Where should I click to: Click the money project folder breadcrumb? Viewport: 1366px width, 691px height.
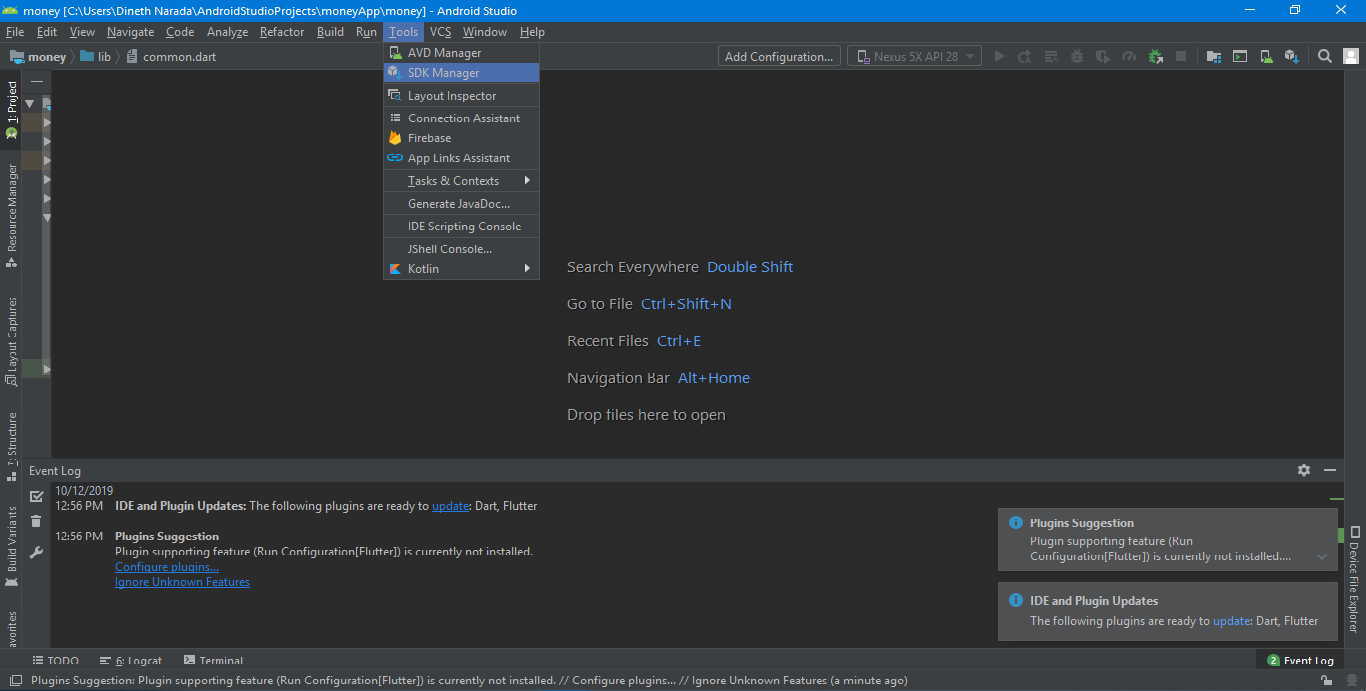38,57
